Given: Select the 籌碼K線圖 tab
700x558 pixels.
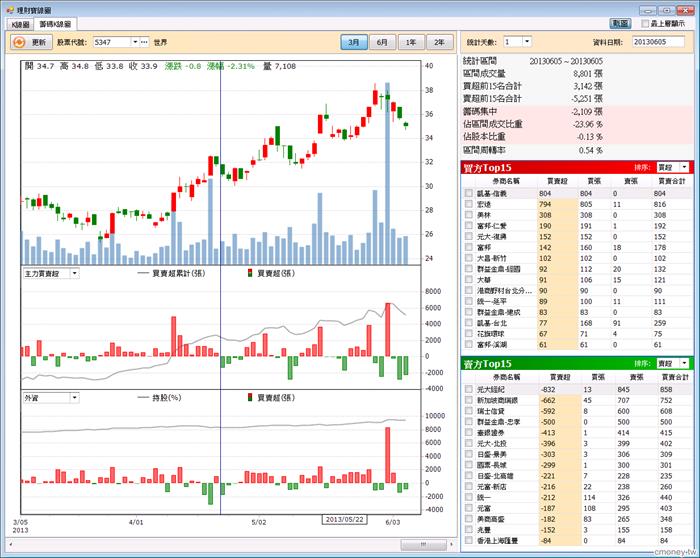Looking at the screenshot, I should point(55,24).
